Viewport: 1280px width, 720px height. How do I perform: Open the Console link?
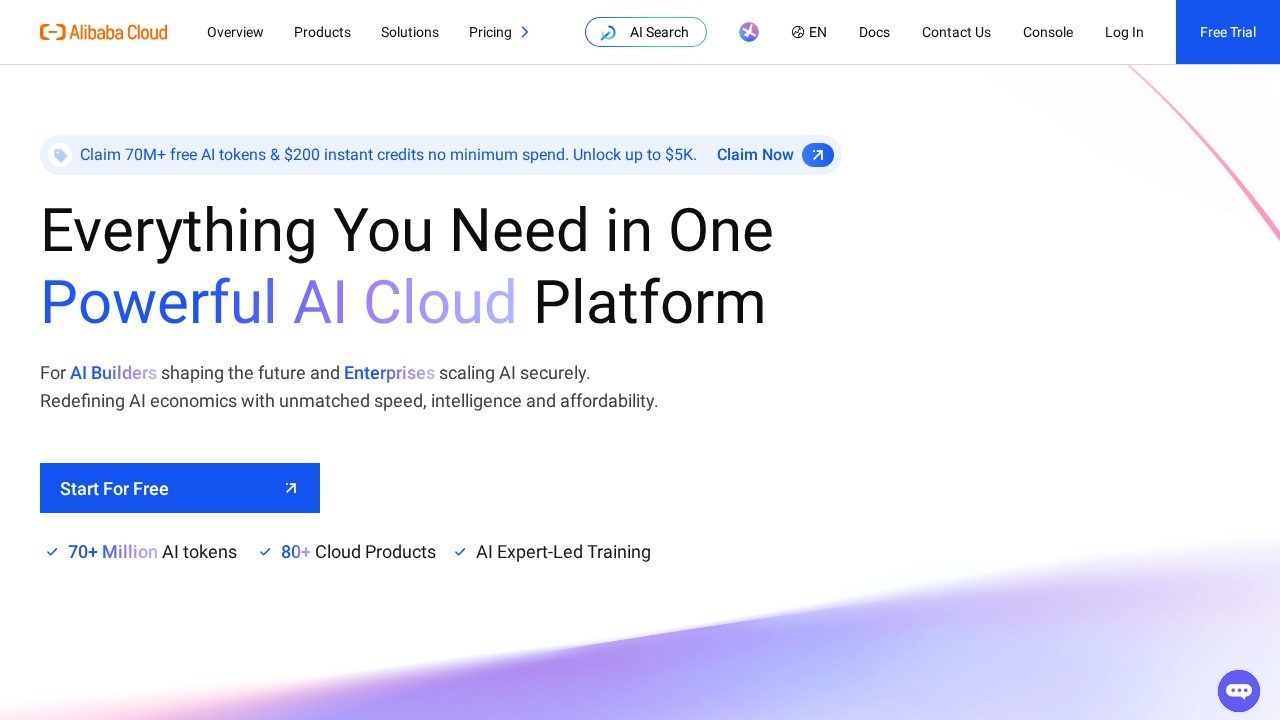[1048, 32]
